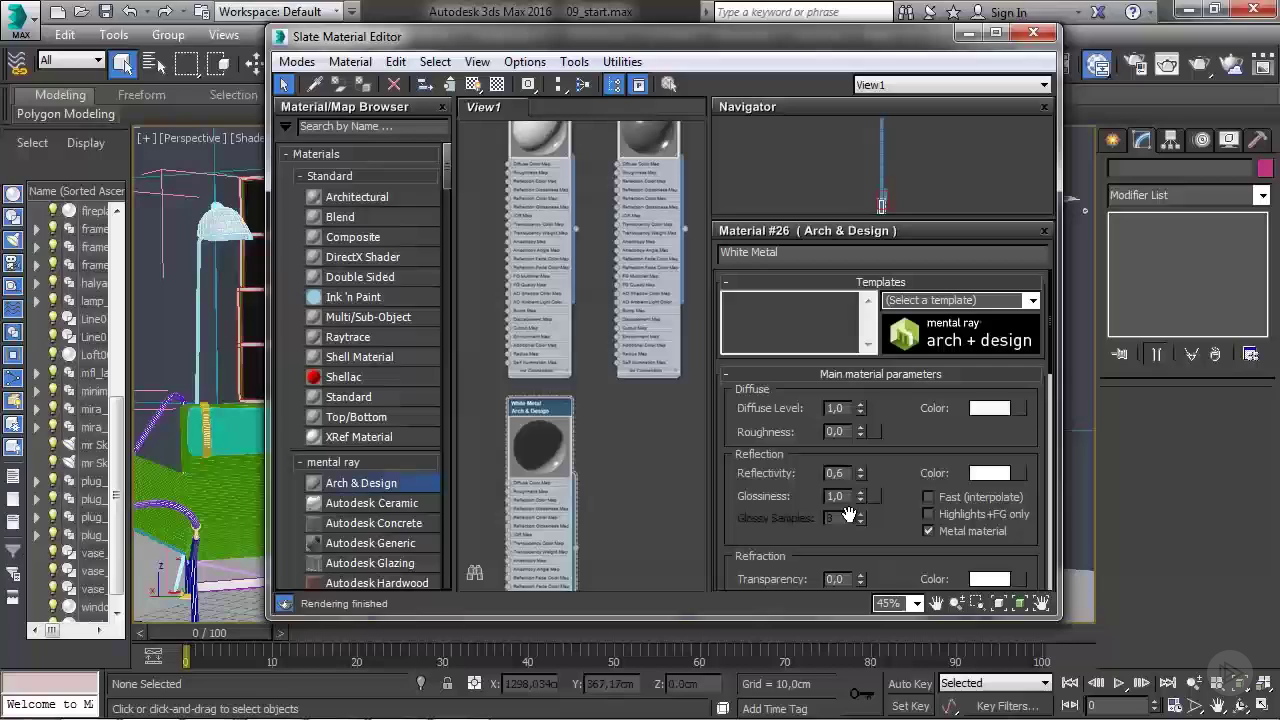Activate the Pan hand tool in Slate navigation
Screen dimensions: 1280x720
pyautogui.click(x=937, y=603)
